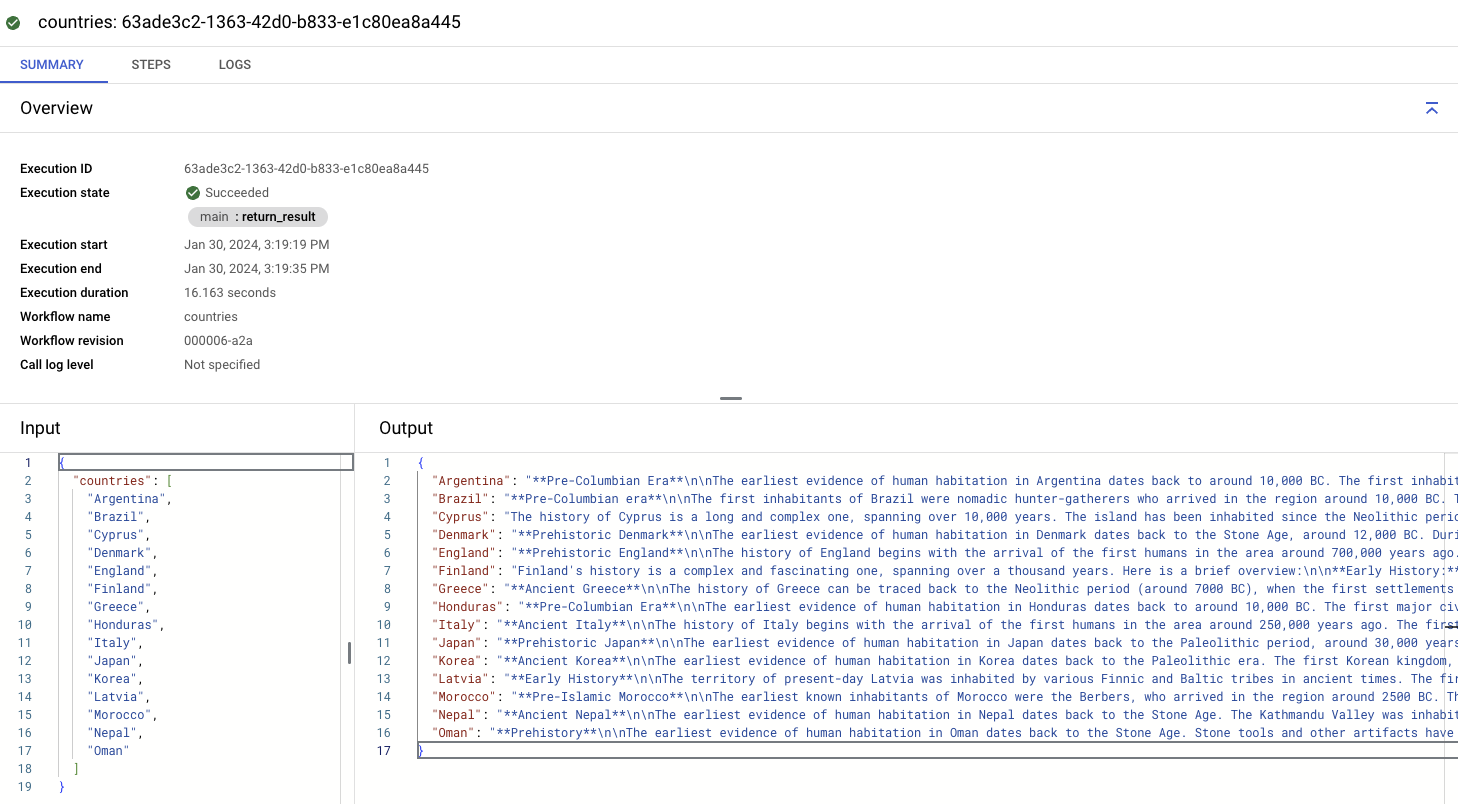Screen dimensions: 1458x804
Task: Click the "countries" key in Input JSON
Action: (112, 481)
